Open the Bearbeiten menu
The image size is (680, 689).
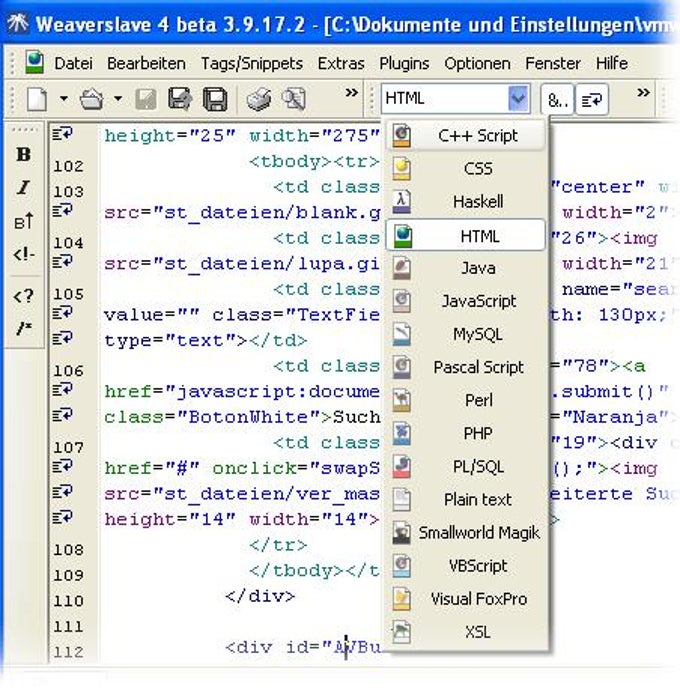[x=146, y=64]
